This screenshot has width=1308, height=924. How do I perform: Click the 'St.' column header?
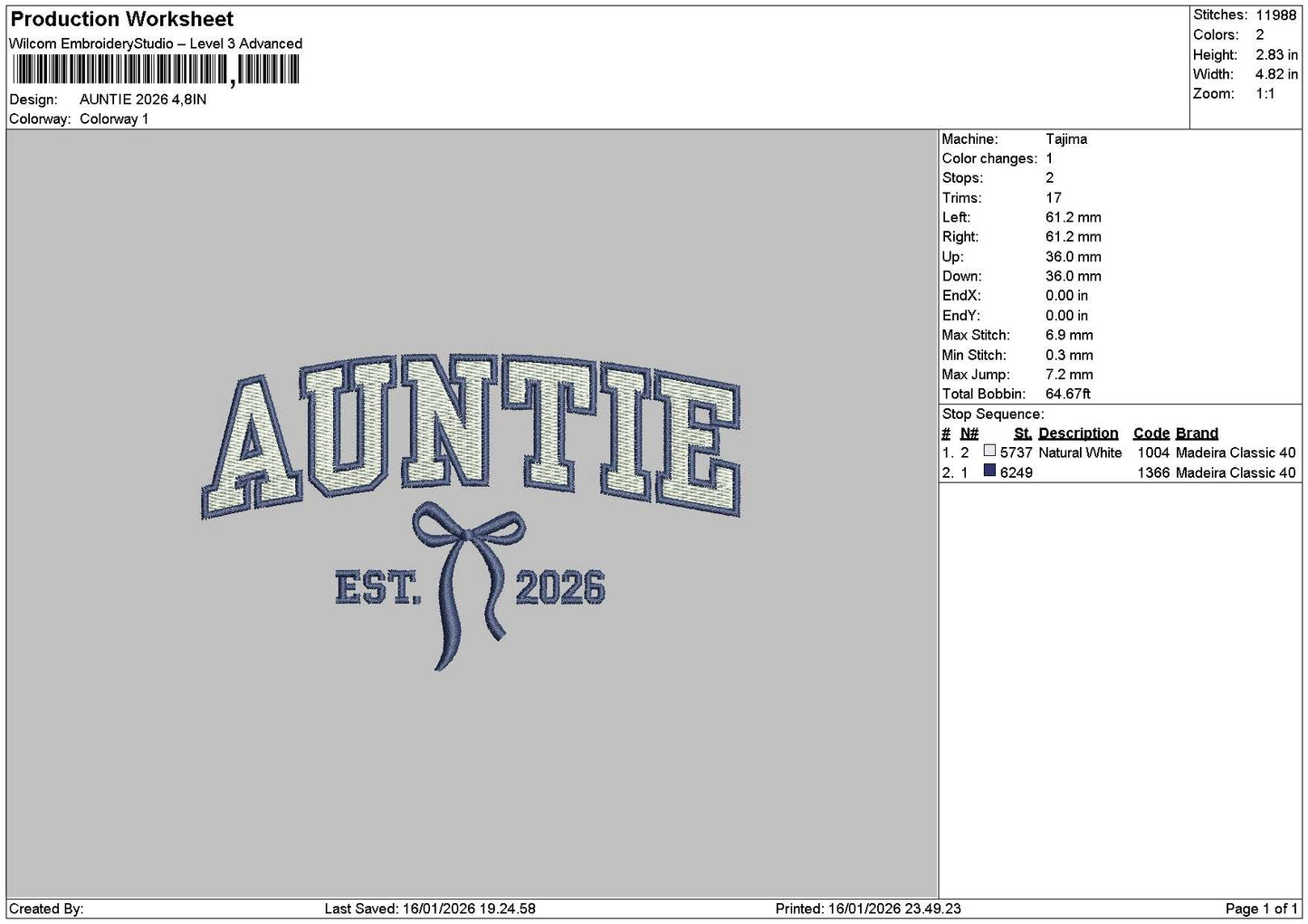click(x=1023, y=433)
